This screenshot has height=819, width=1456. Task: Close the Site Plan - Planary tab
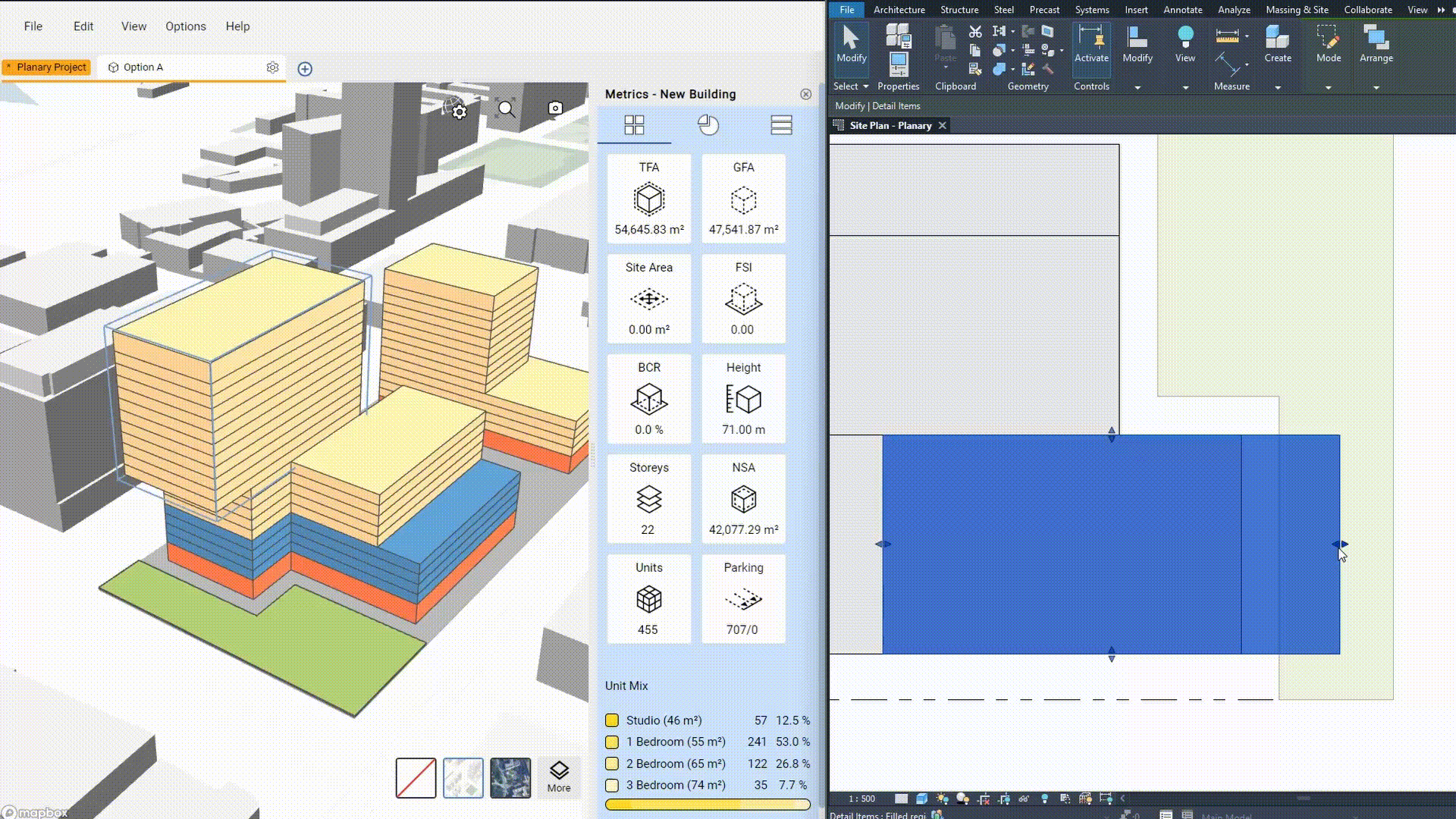pos(942,125)
